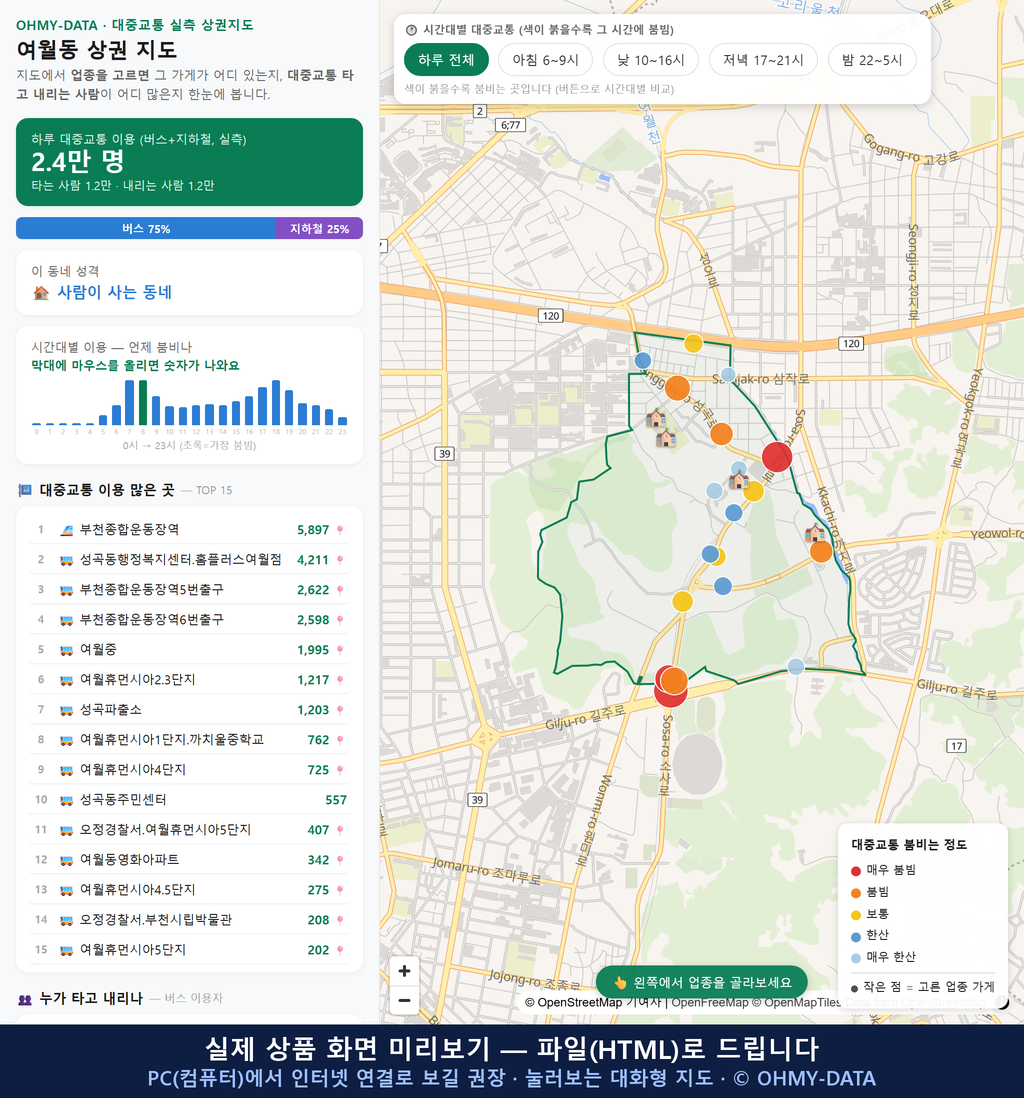Screen dimensions: 1024x1098
Task: Click the blue 버스 75% share bar
Action: 146,228
